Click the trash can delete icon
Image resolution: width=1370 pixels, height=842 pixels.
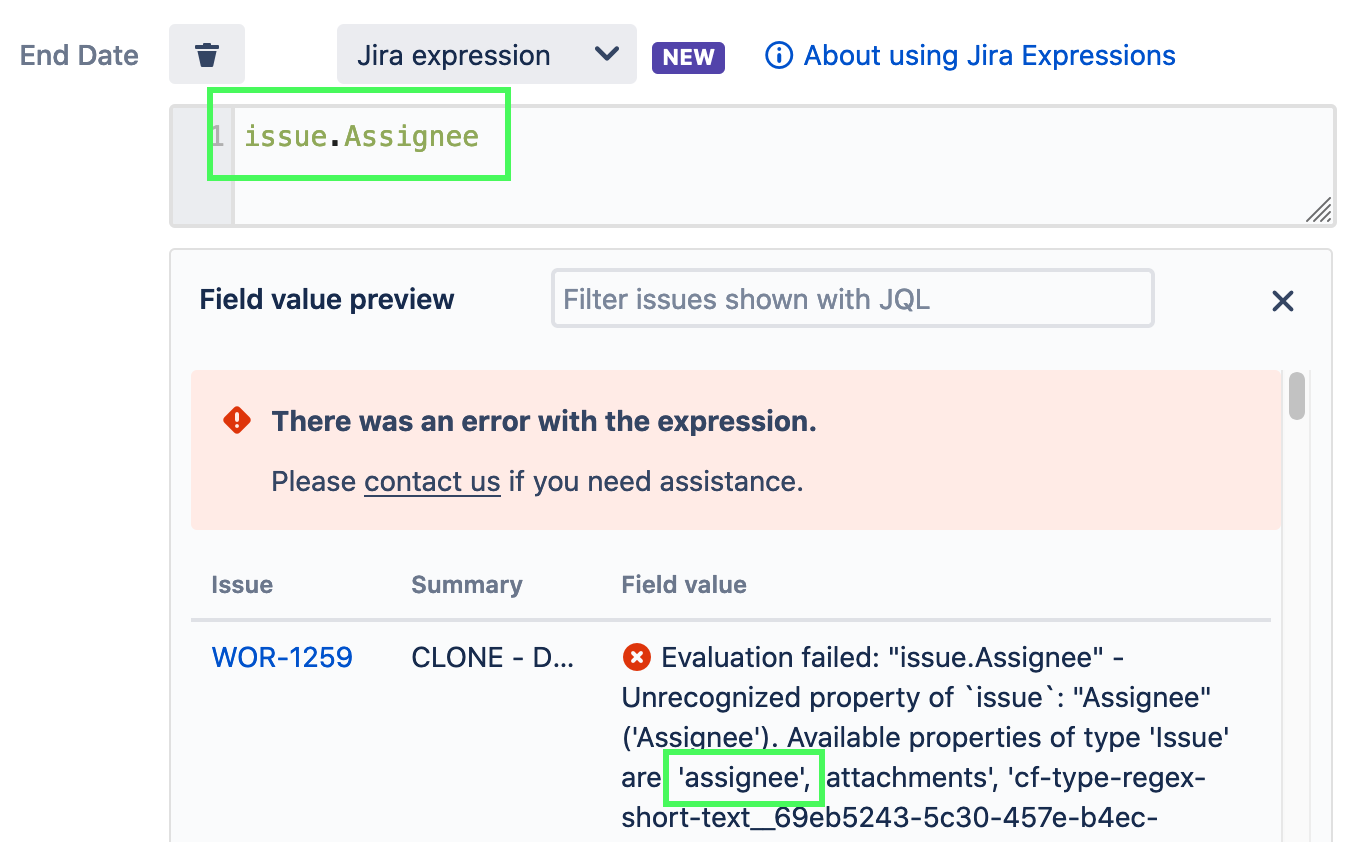pyautogui.click(x=207, y=55)
